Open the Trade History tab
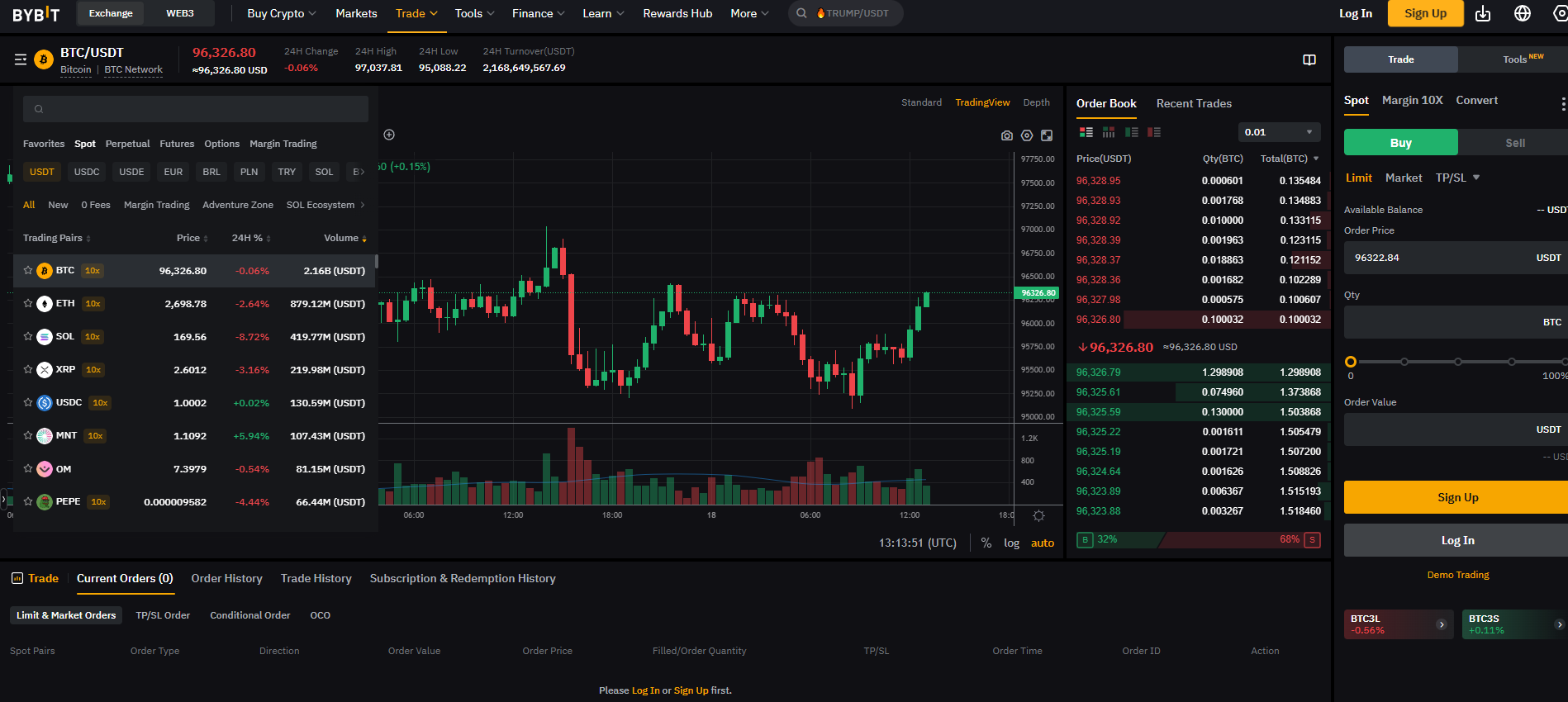The width and height of the screenshot is (1568, 702). click(x=316, y=578)
